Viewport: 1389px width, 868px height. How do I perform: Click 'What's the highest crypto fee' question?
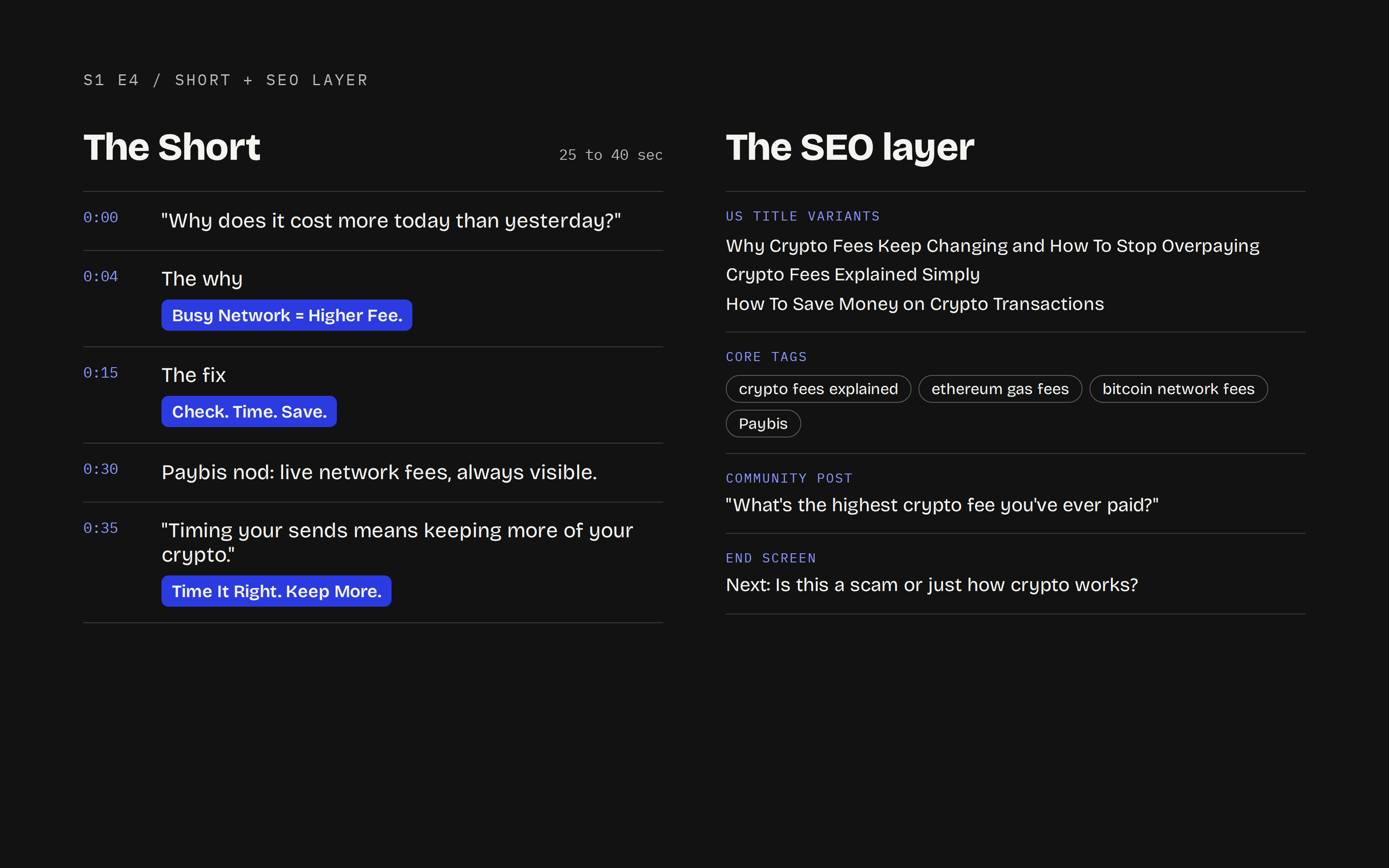point(942,505)
